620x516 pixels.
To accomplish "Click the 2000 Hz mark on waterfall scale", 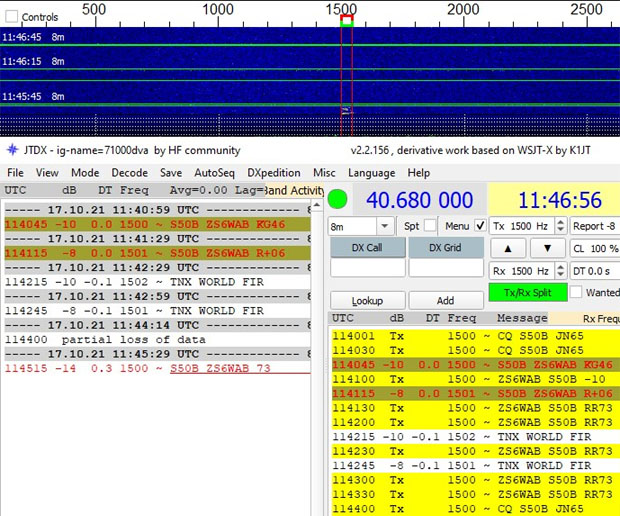I will tap(463, 9).
